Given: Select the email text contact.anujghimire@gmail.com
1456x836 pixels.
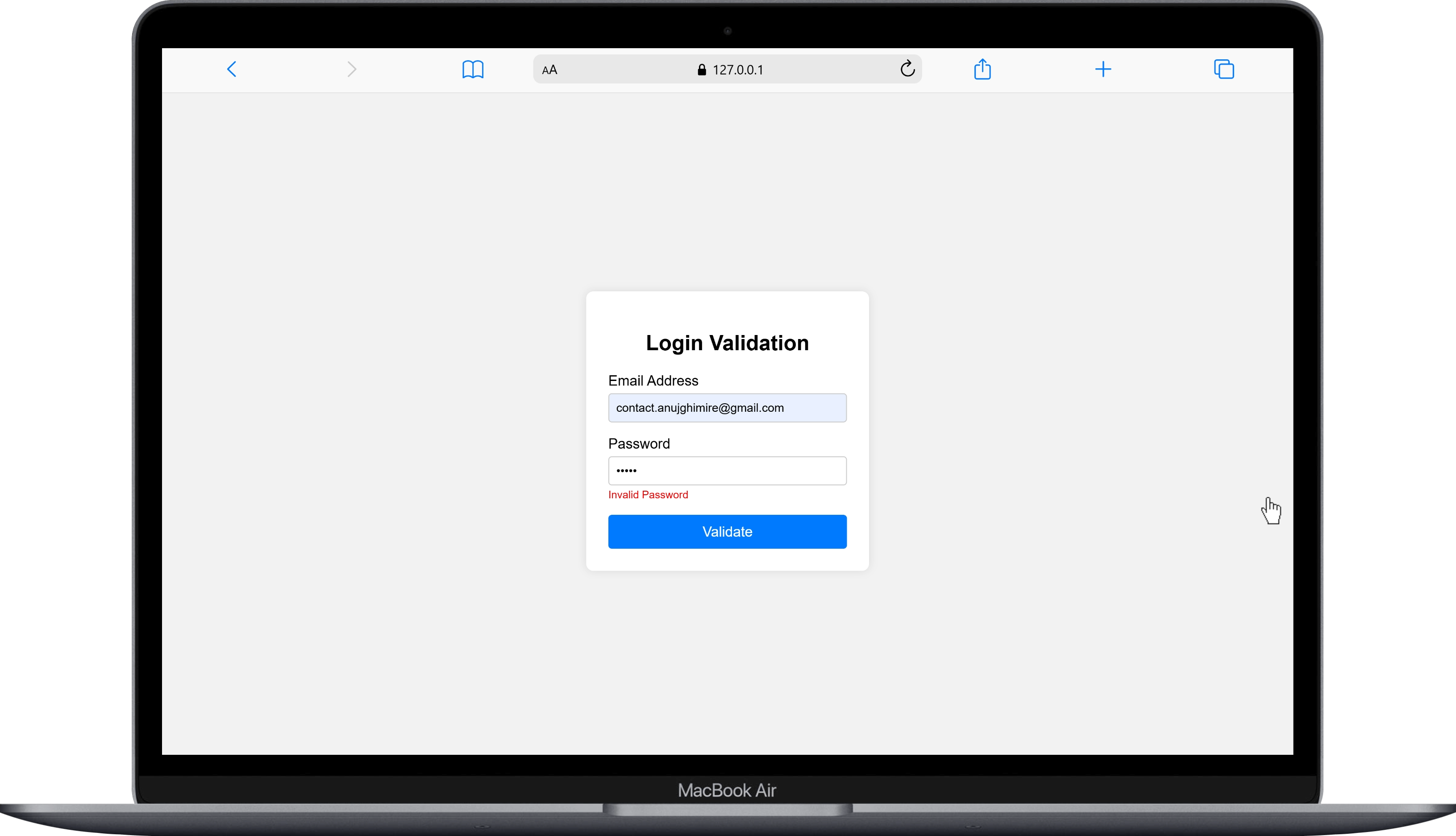Looking at the screenshot, I should click(699, 408).
